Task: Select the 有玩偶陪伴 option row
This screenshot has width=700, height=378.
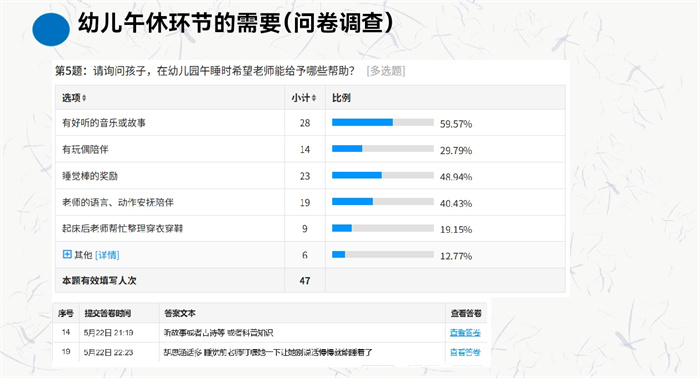Action: 310,149
